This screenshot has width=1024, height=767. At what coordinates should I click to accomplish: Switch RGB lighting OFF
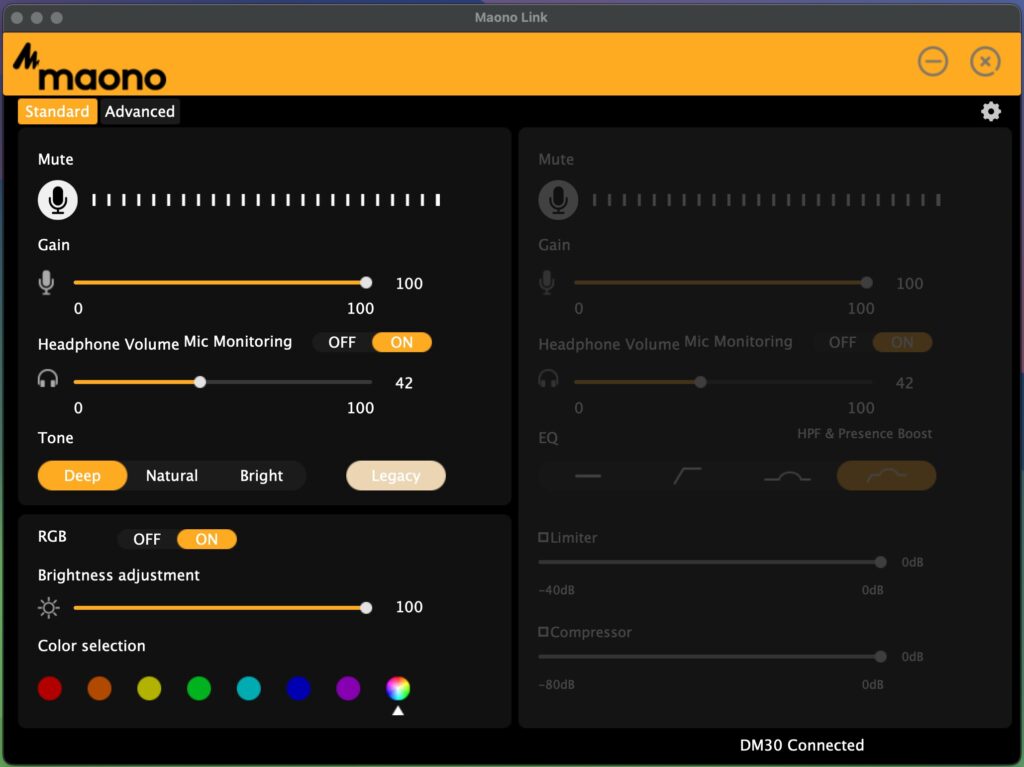click(147, 539)
